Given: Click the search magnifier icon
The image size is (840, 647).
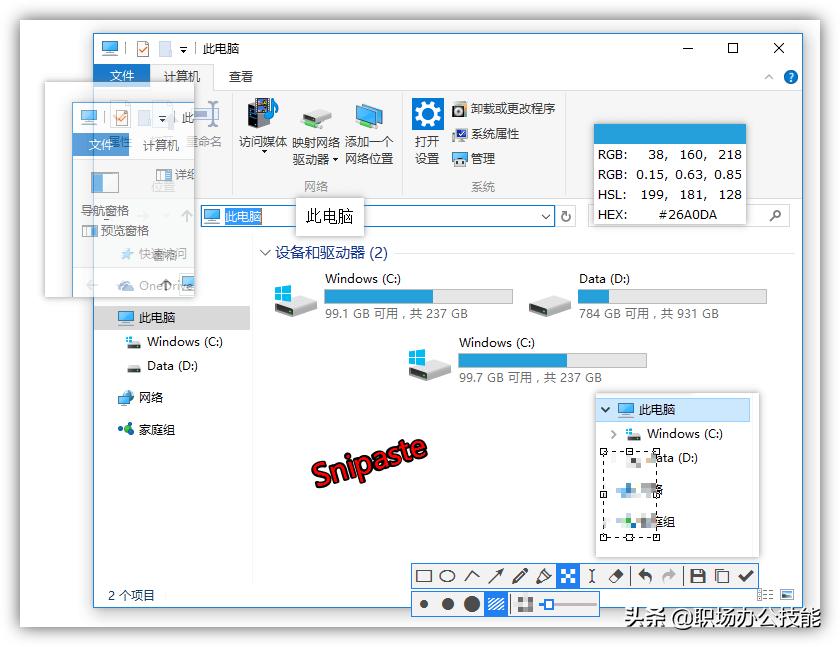Looking at the screenshot, I should pos(775,216).
